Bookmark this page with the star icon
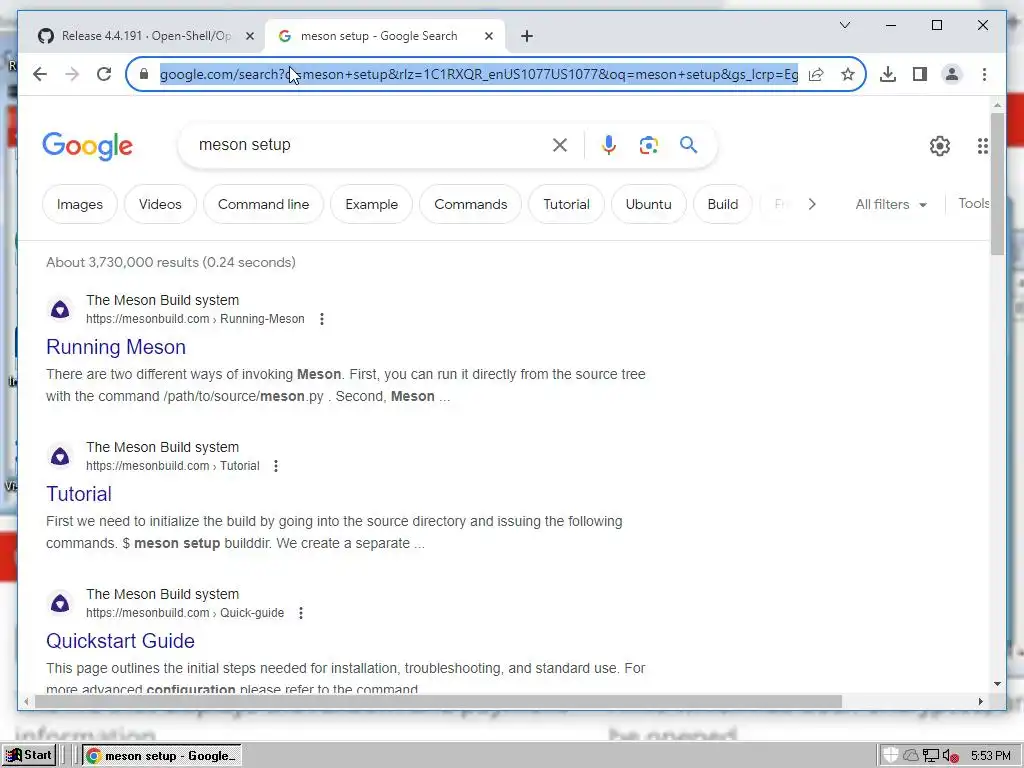 (848, 74)
